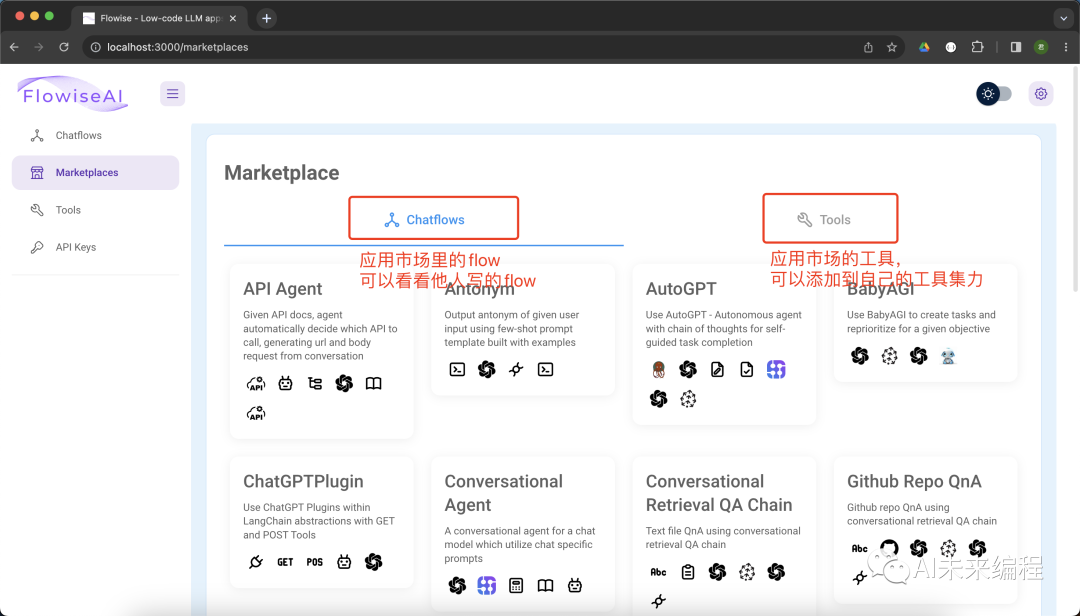Open browser extensions puzzle icon
Screen dimensions: 1080x616
(977, 47)
